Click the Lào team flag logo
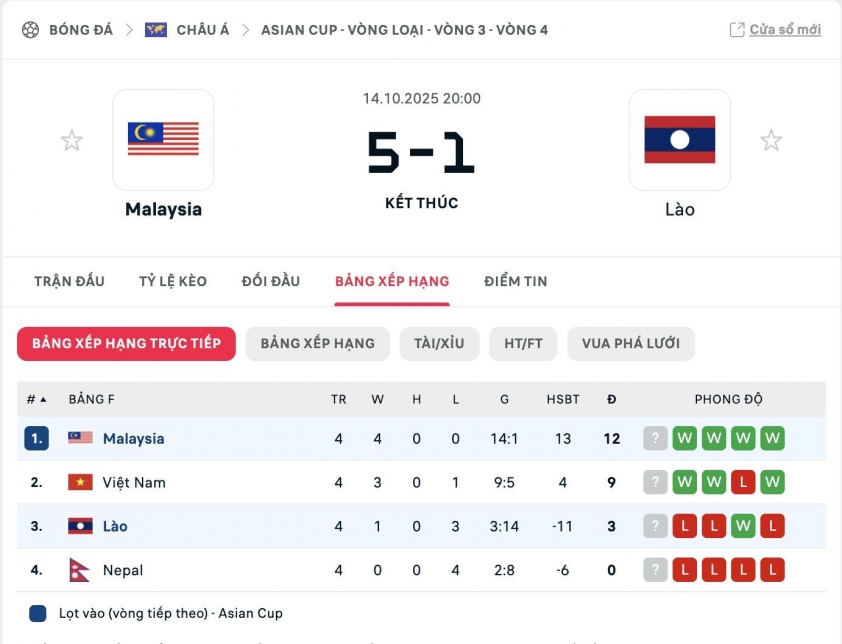 pyautogui.click(x=679, y=139)
